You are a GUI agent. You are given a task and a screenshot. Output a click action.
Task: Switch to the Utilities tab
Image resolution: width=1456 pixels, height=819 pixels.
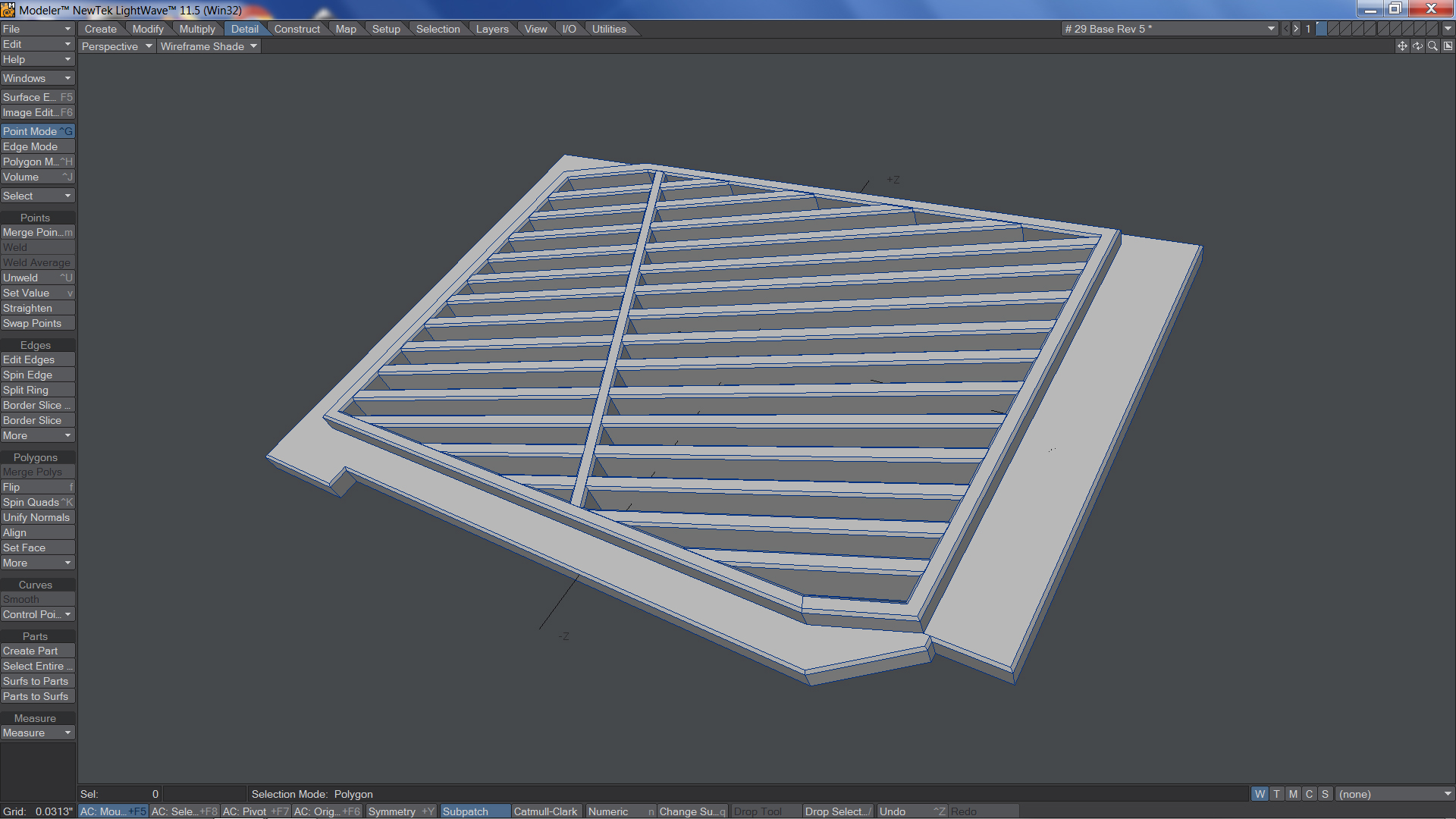[x=609, y=29]
